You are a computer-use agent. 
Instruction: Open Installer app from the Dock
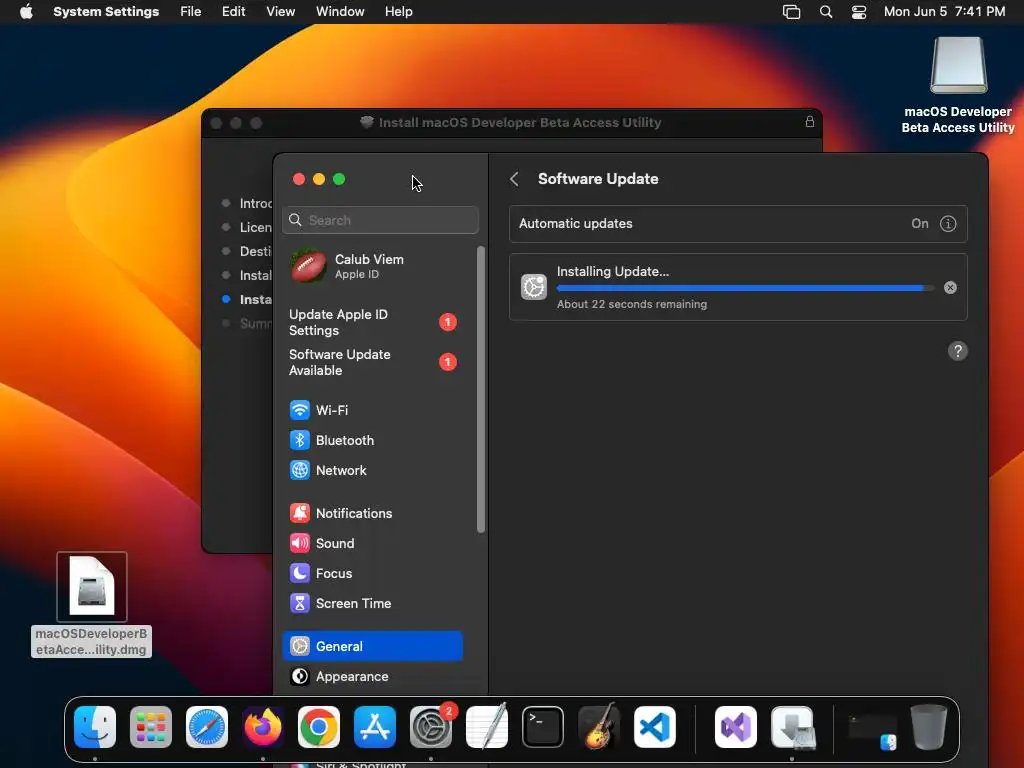click(792, 727)
